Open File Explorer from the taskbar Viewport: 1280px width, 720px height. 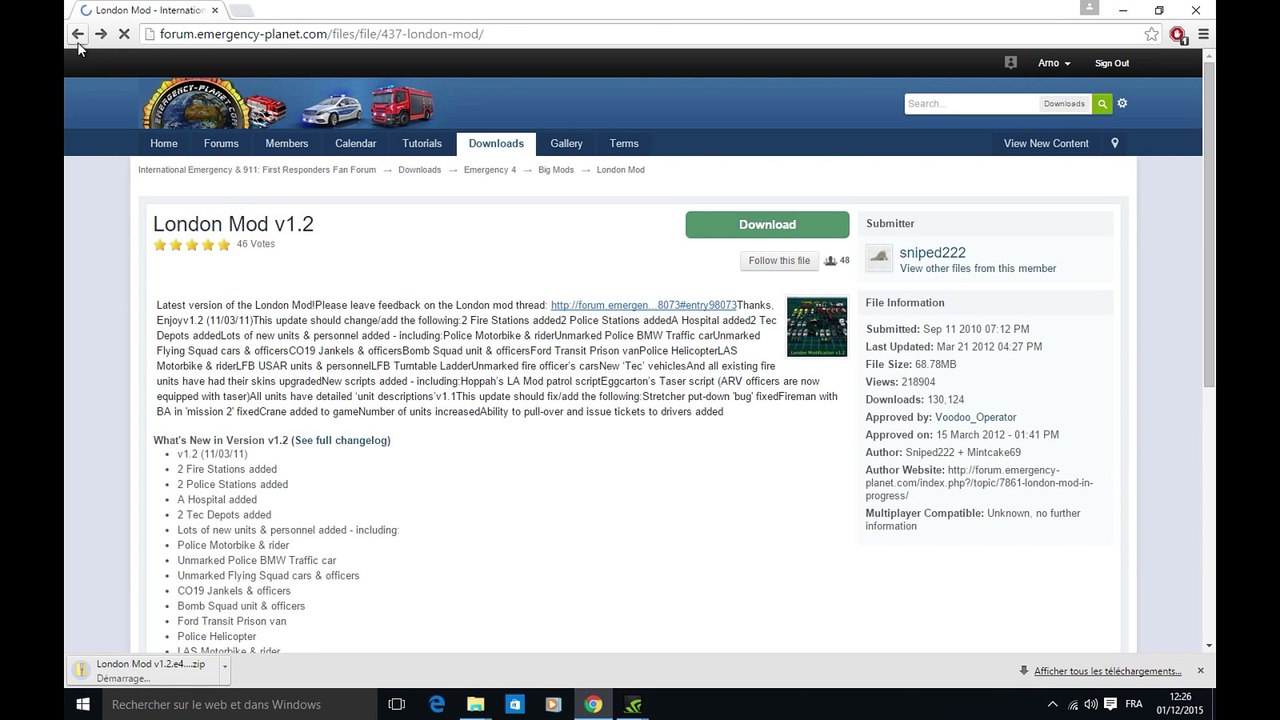(x=476, y=704)
